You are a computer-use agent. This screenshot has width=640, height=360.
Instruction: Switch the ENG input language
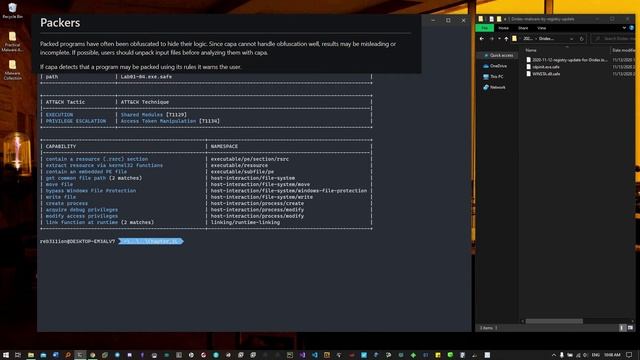pos(596,355)
